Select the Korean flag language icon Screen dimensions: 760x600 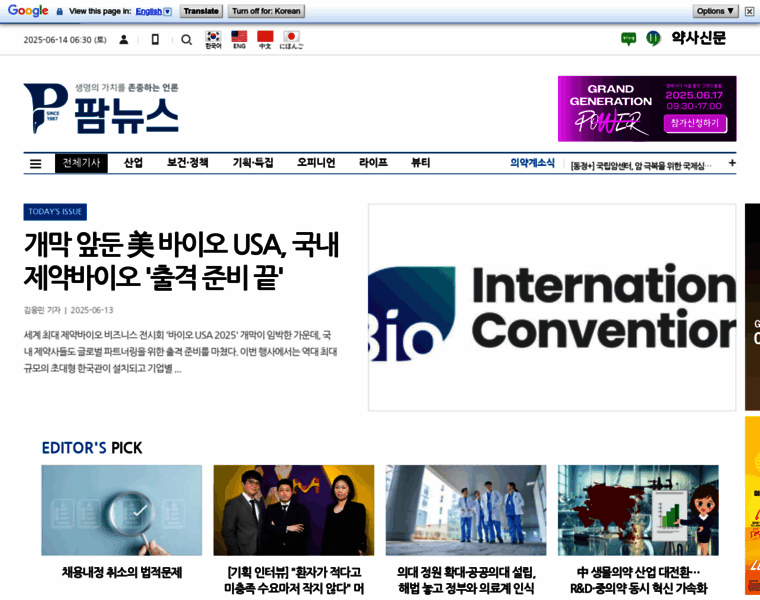[x=213, y=40]
